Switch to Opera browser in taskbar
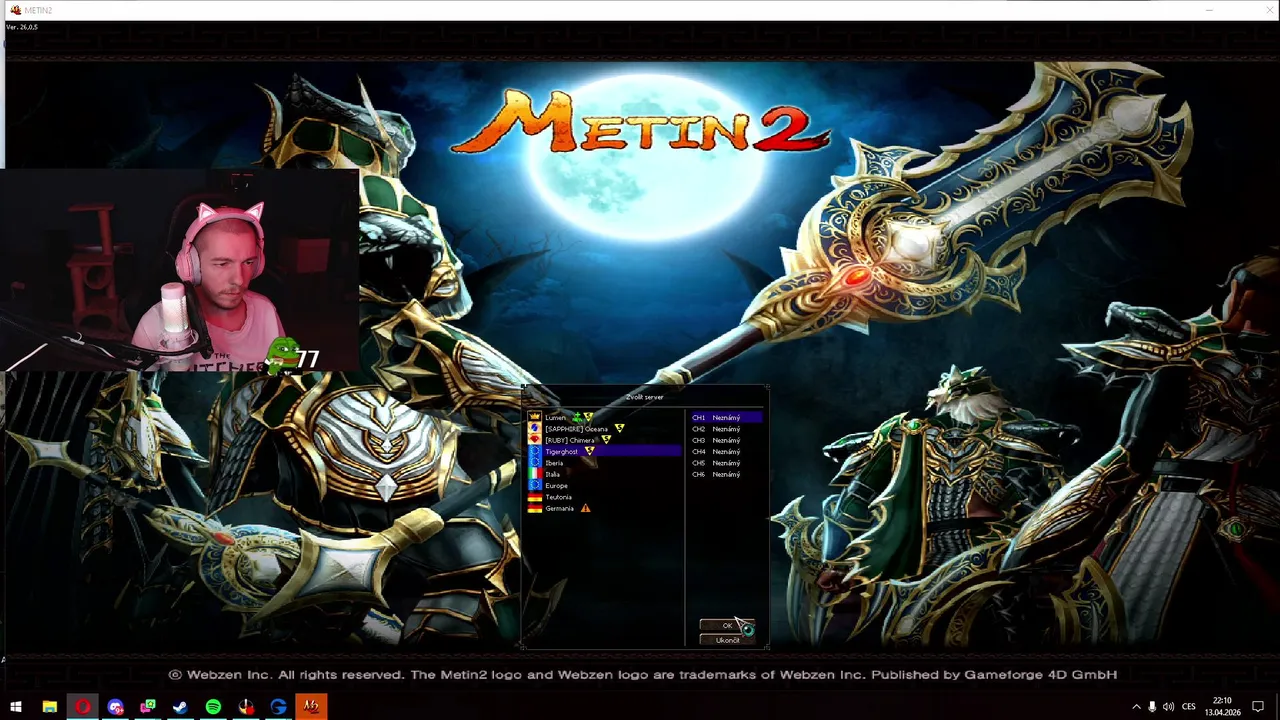 [x=83, y=707]
